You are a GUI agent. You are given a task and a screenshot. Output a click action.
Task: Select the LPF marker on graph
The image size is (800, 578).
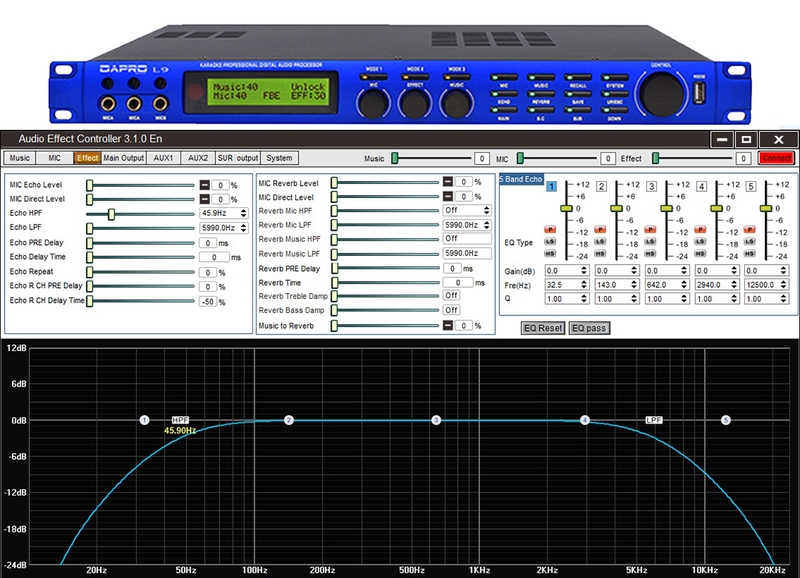pos(654,420)
